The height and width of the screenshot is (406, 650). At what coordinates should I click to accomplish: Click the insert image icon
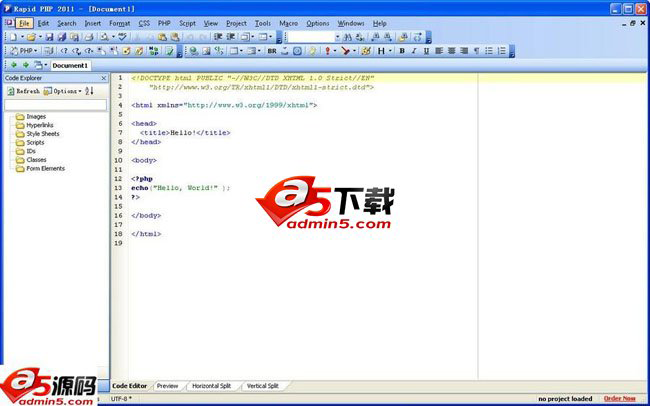click(206, 51)
